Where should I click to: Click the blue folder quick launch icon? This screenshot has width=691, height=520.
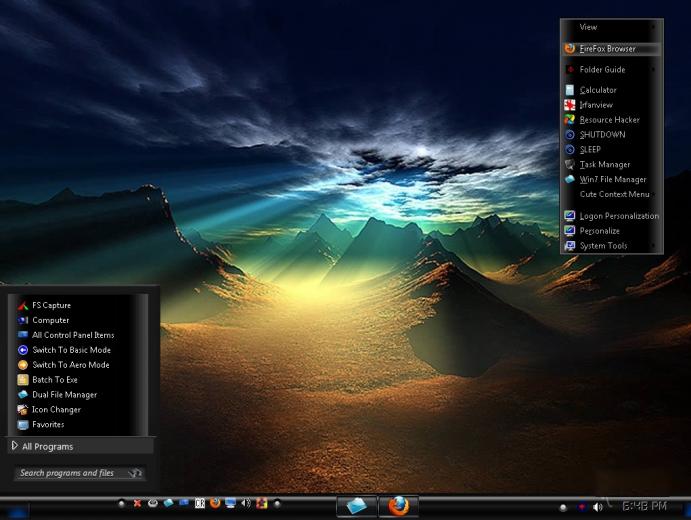[168, 503]
